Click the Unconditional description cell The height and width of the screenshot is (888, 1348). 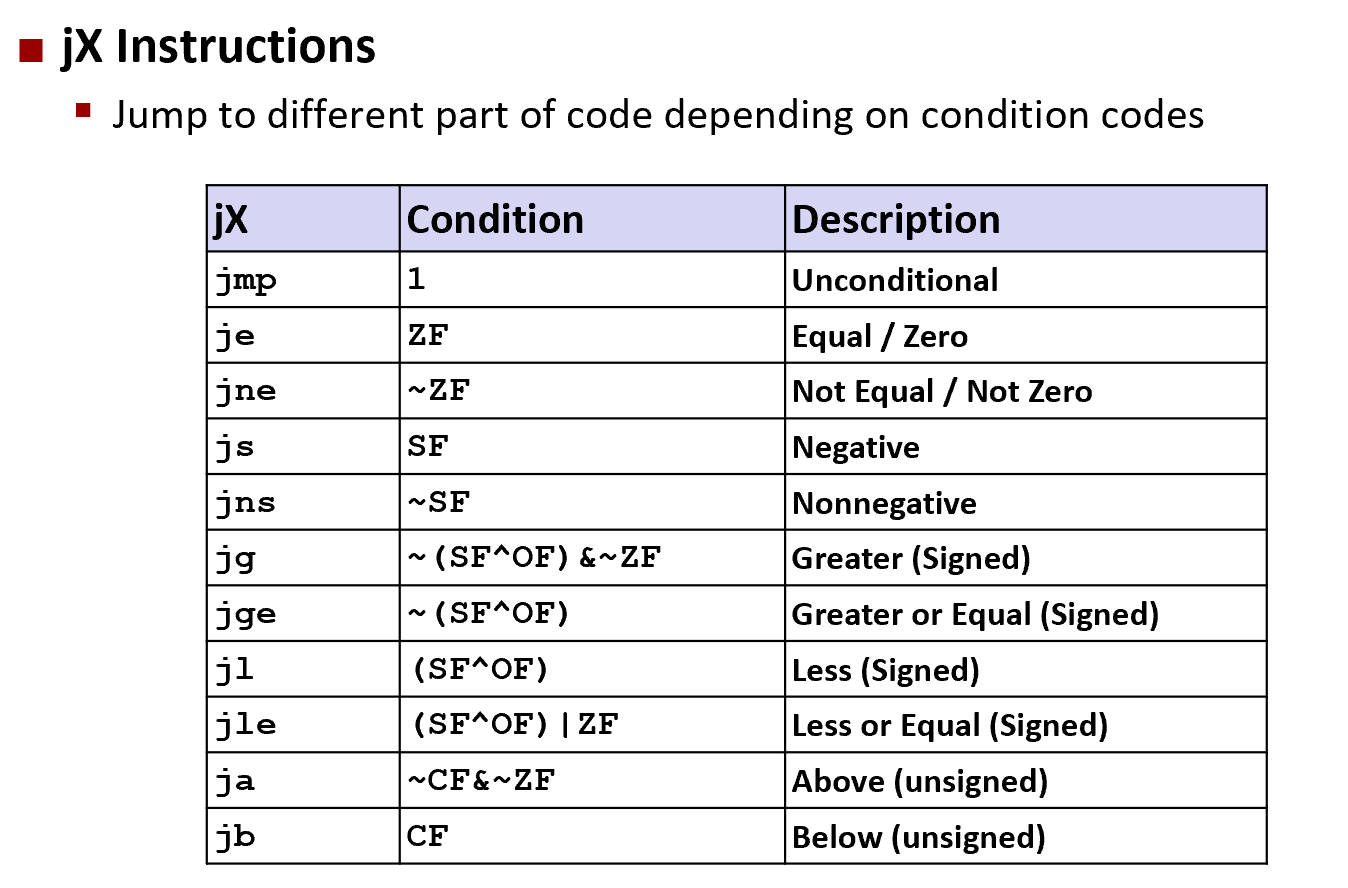tap(1026, 279)
